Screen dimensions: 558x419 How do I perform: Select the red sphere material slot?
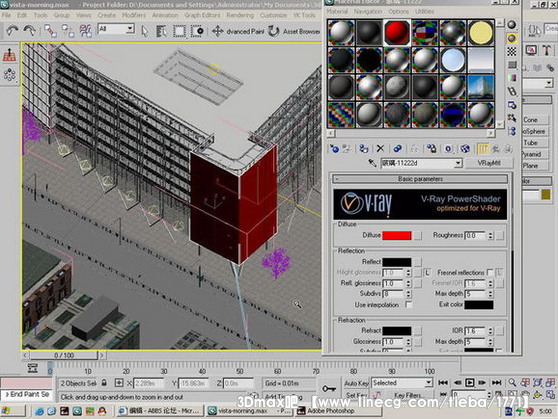tap(397, 32)
